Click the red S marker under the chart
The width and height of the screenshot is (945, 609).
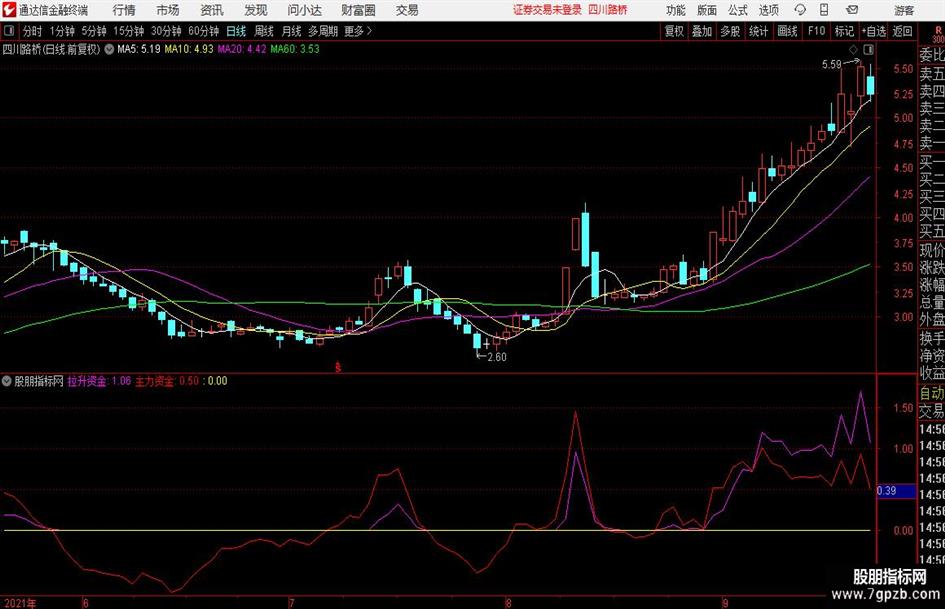338,367
